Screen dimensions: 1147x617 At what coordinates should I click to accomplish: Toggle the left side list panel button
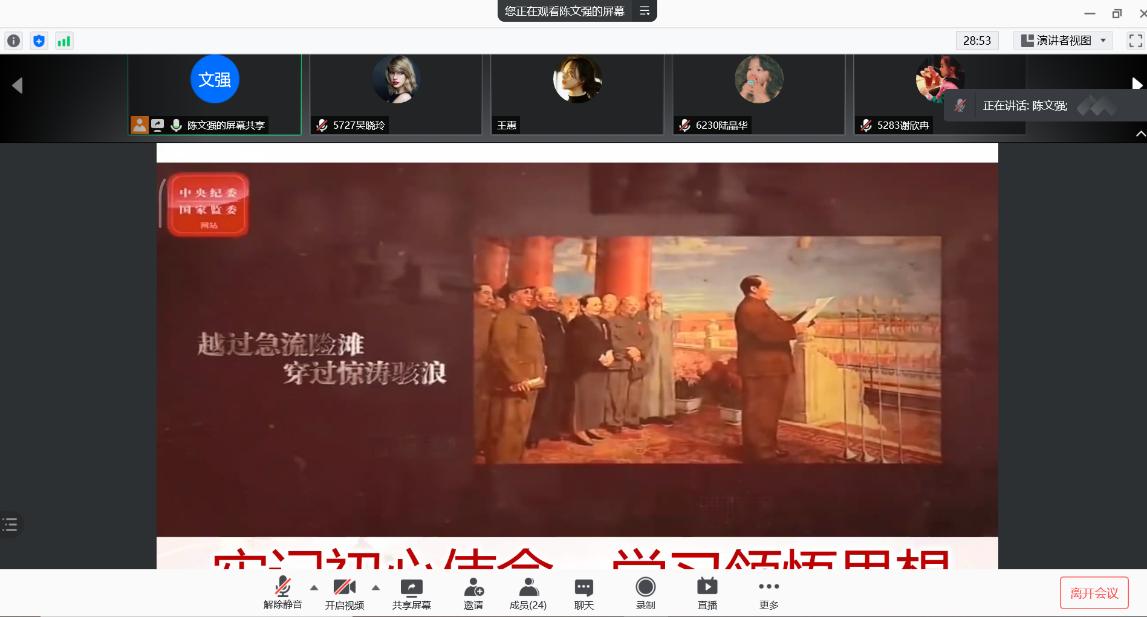coord(10,524)
